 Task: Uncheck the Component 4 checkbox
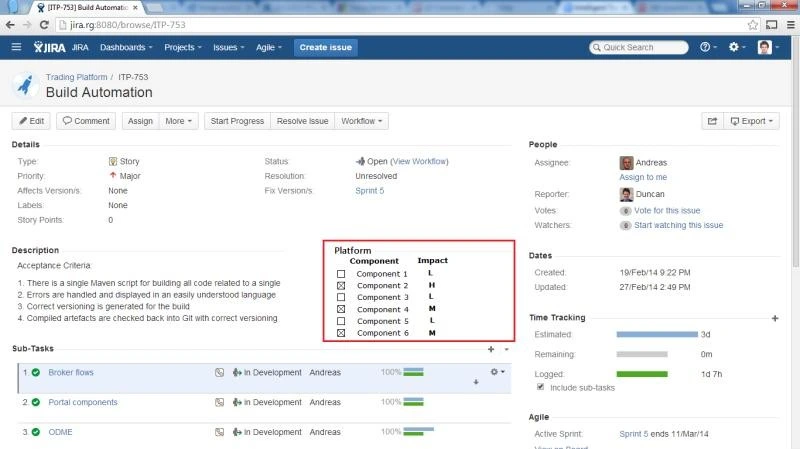(x=340, y=309)
